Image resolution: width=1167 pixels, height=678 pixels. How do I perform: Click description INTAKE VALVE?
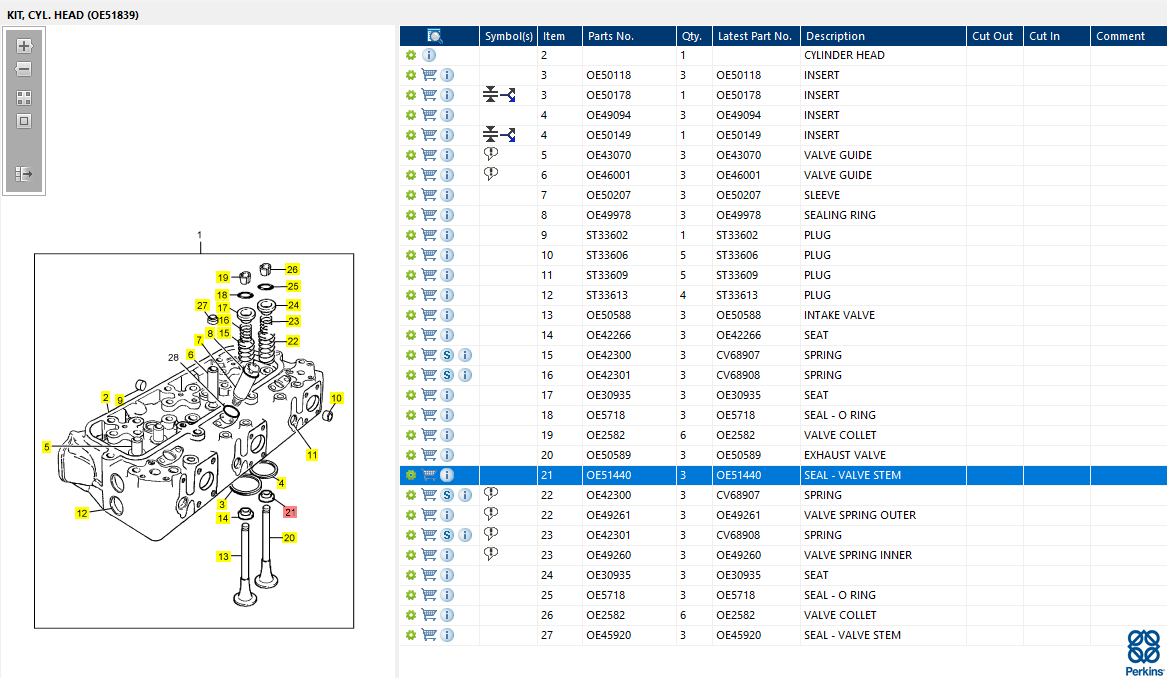(x=840, y=316)
